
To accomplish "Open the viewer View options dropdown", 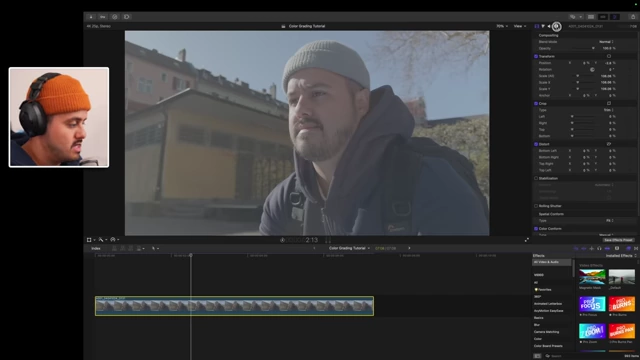I will click(x=520, y=26).
